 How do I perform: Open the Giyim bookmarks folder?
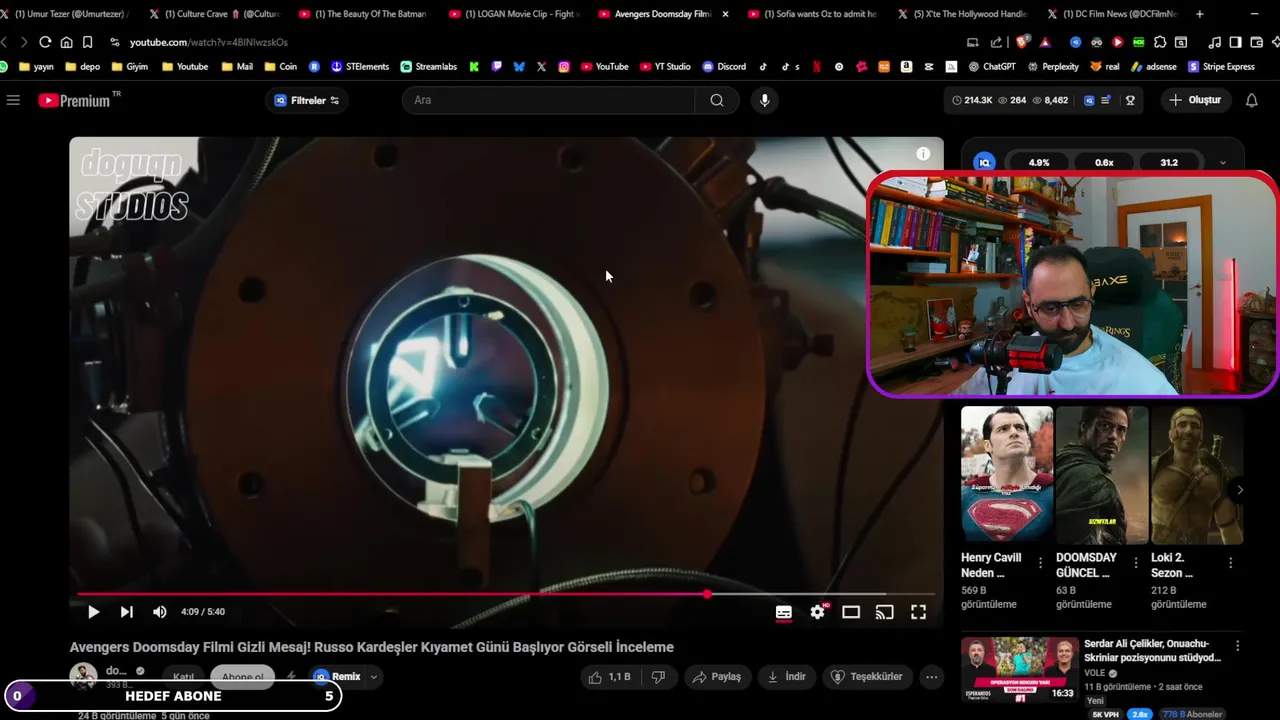click(130, 67)
